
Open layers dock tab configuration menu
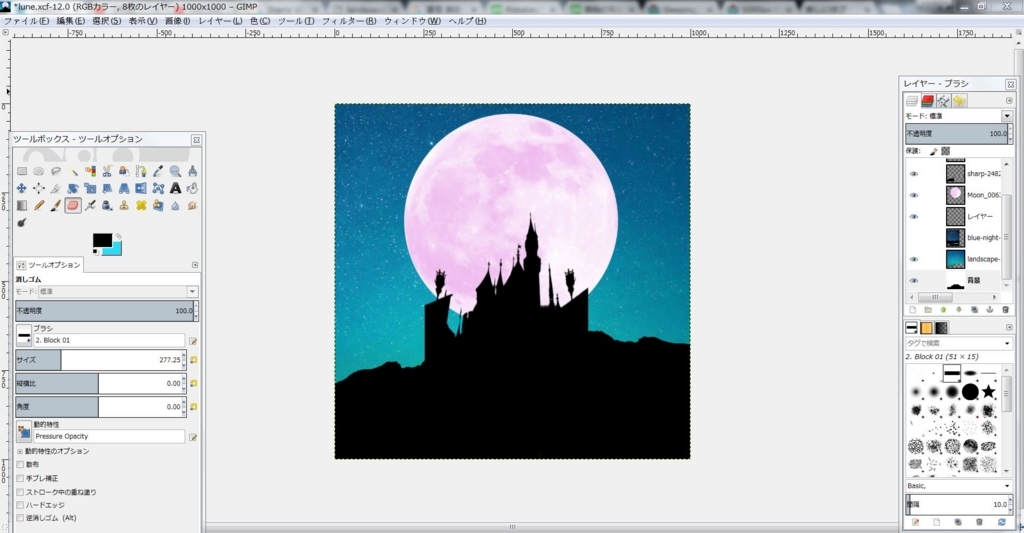1009,101
